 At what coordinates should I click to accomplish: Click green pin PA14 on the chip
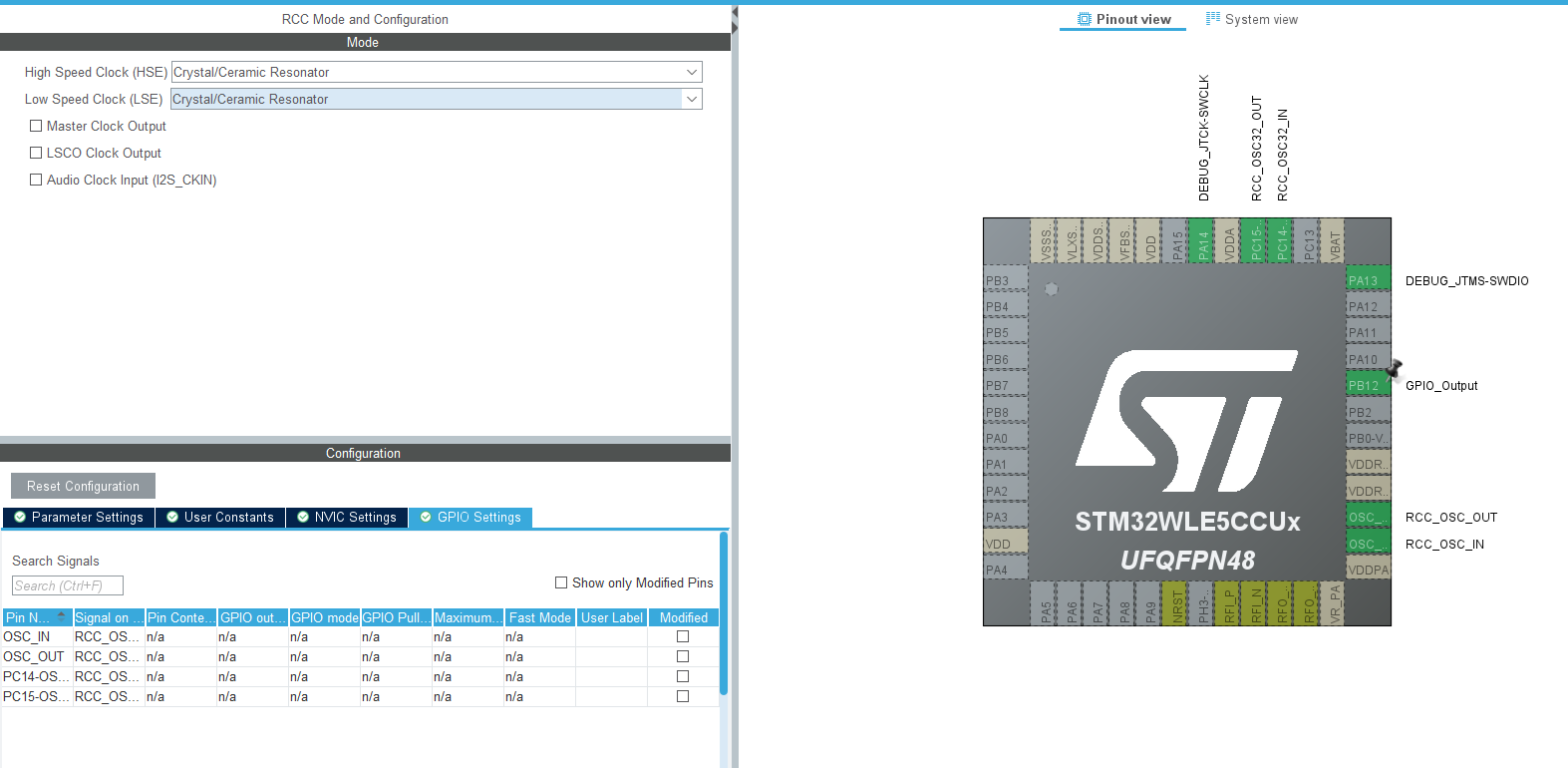[x=1203, y=240]
